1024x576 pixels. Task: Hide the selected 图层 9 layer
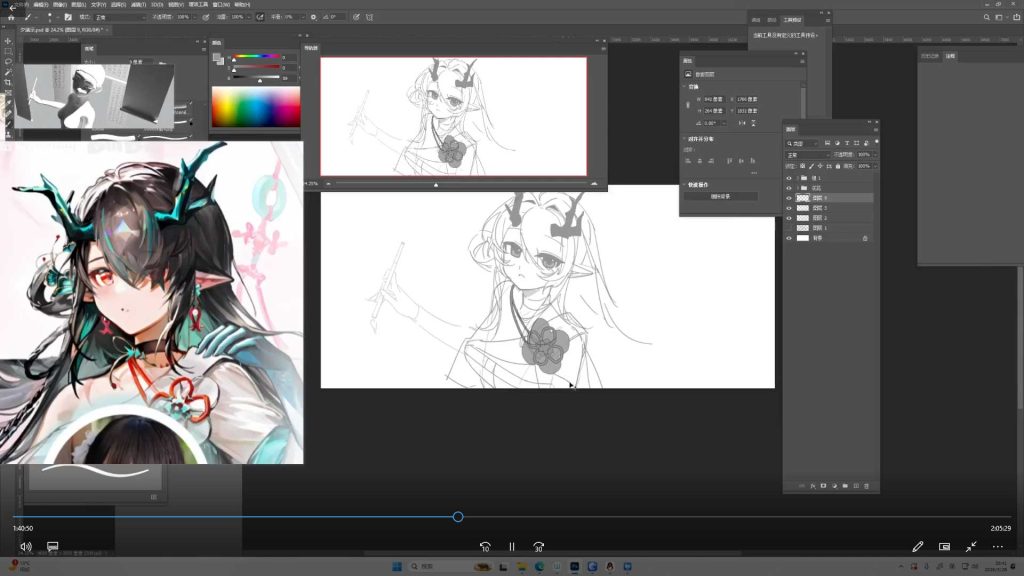point(789,198)
